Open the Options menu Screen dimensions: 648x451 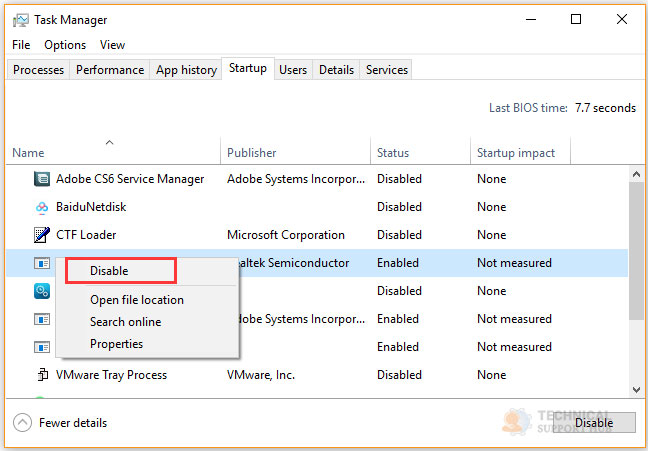pos(65,45)
